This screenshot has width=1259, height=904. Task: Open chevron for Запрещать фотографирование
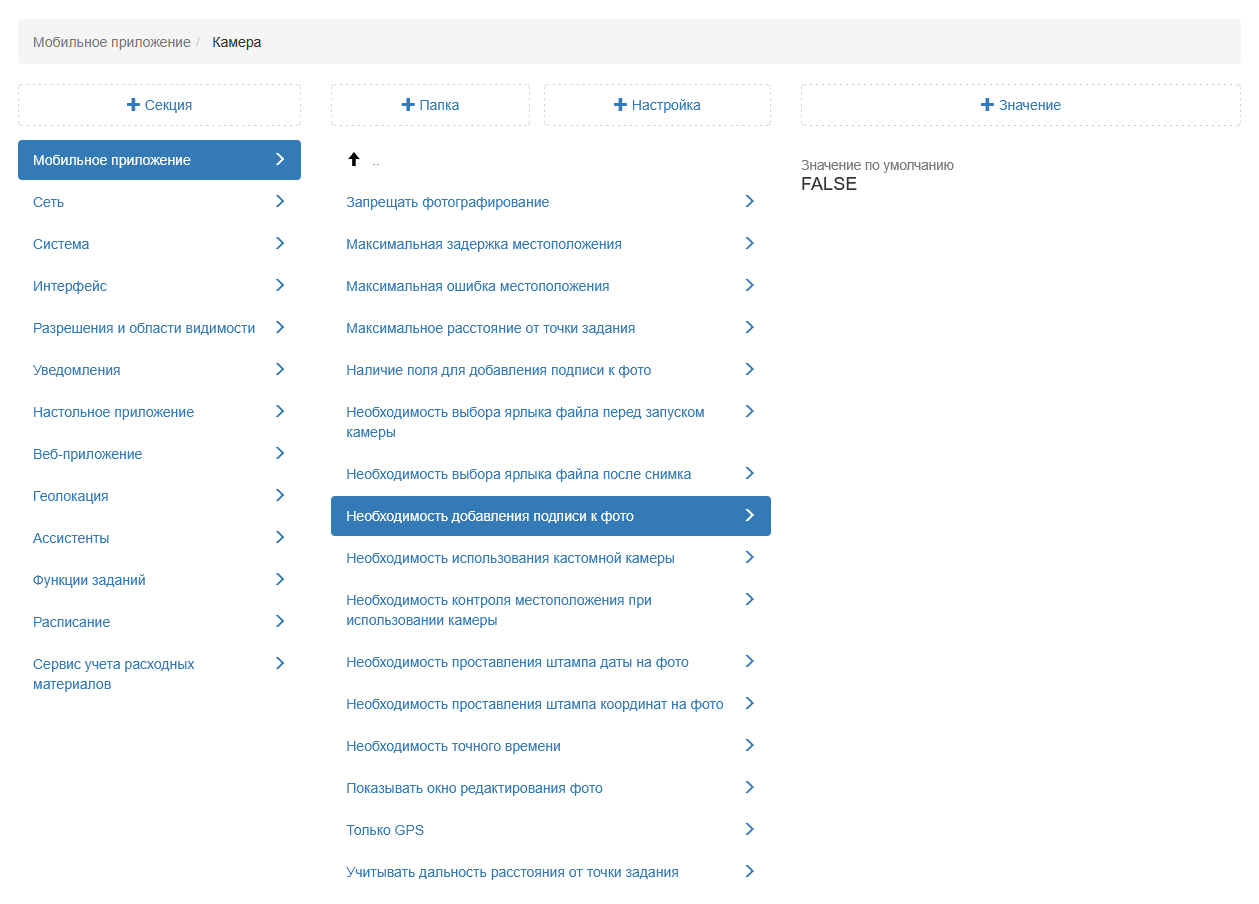tap(749, 202)
